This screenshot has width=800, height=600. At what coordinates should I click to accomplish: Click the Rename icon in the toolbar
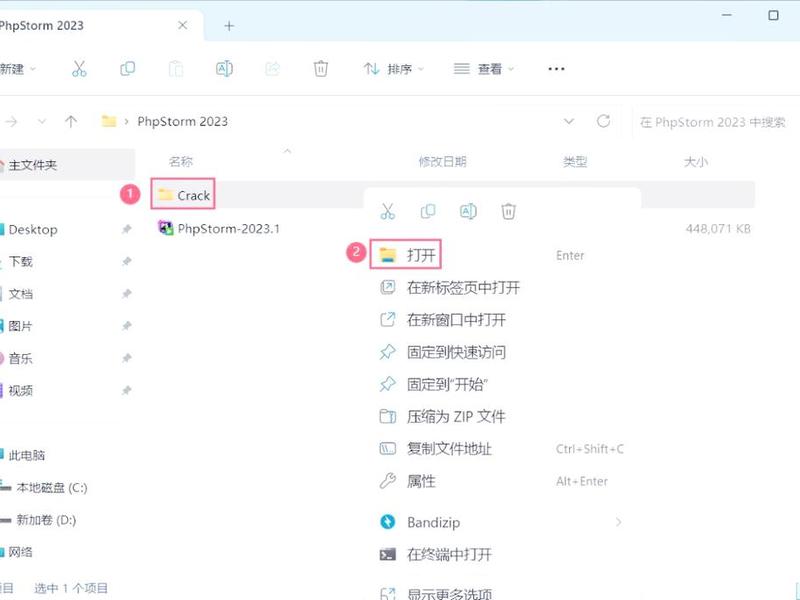224,68
